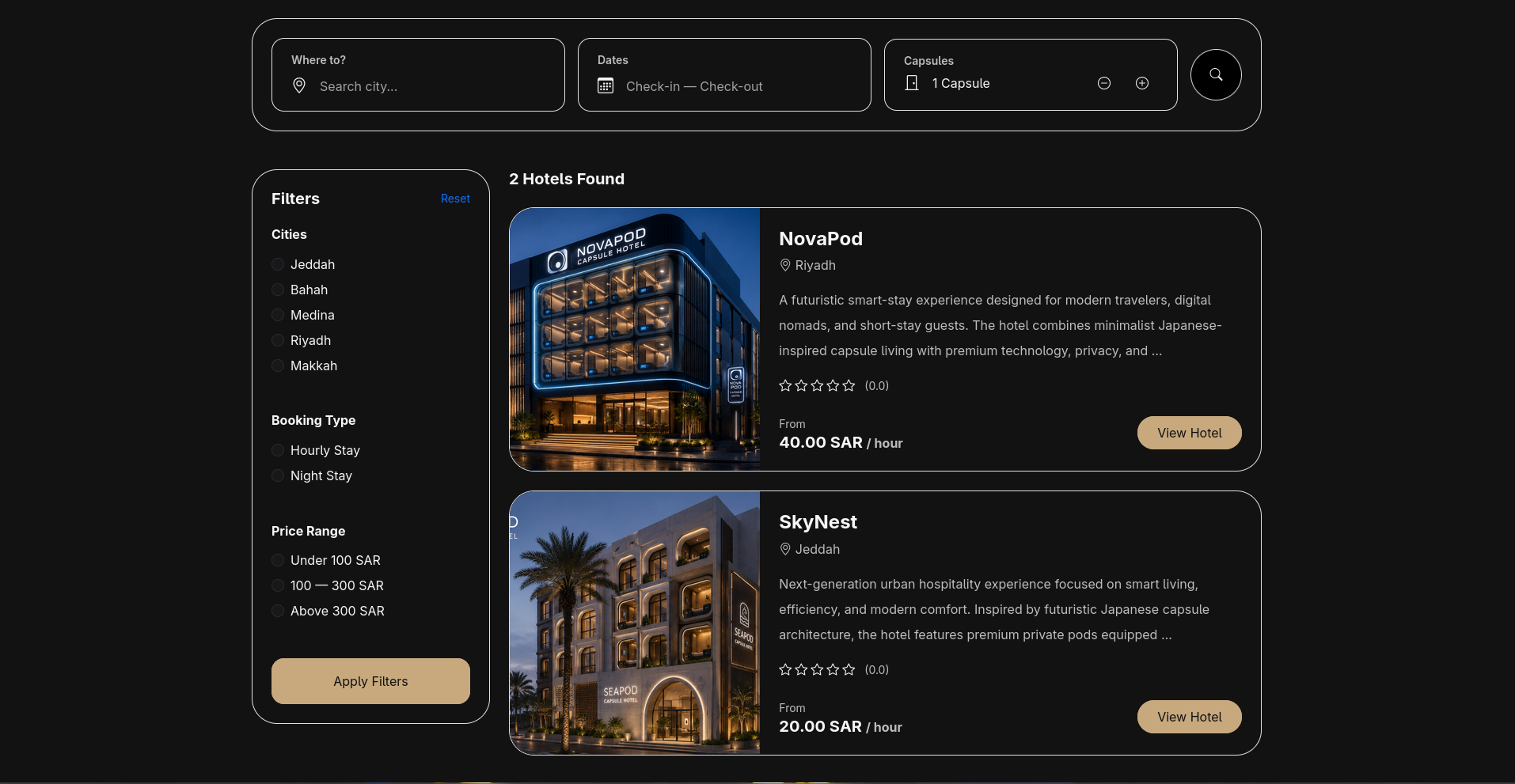Click the Price Range section label

pos(308,531)
